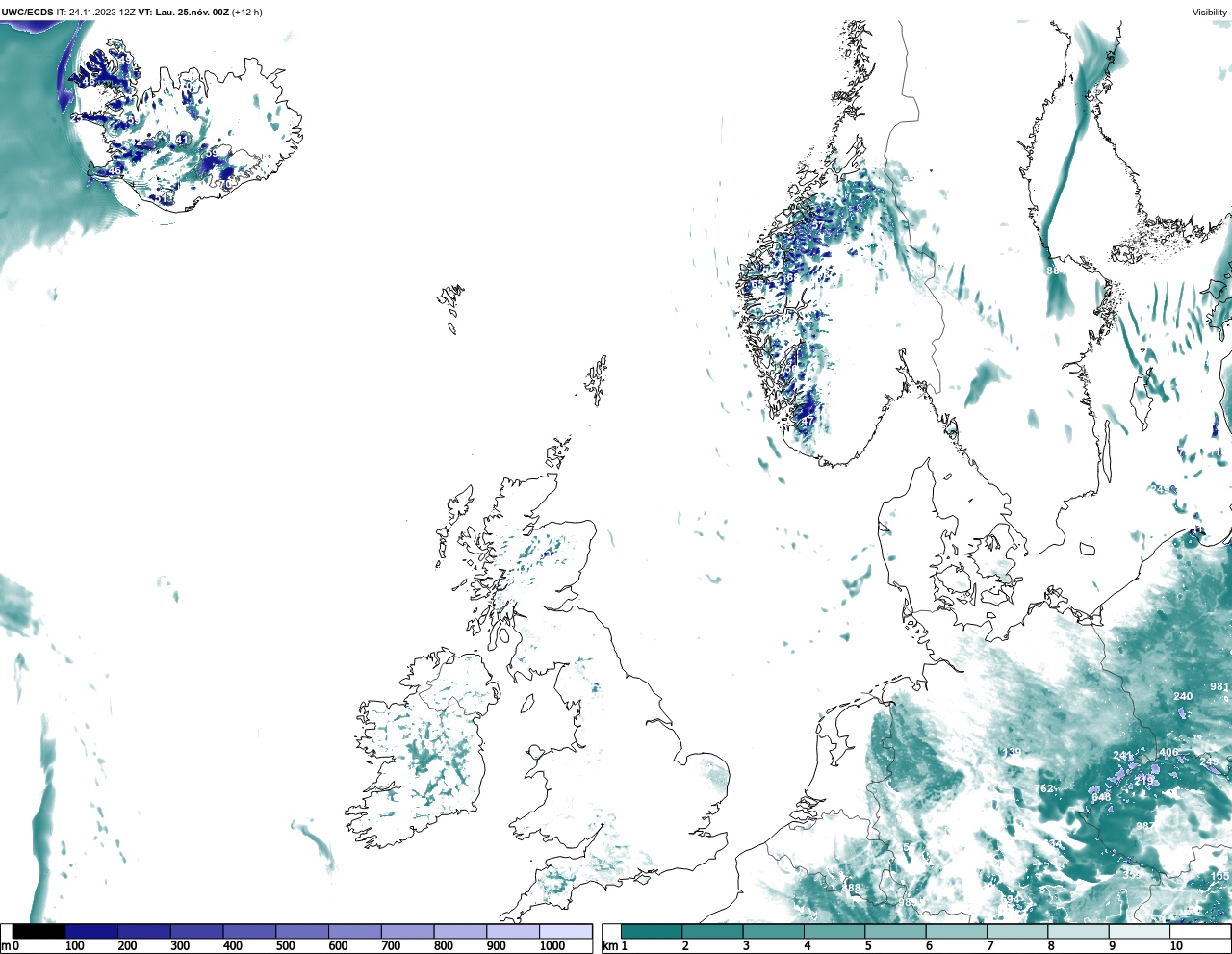Click the 'UWC/ECDS' title text
The height and width of the screenshot is (954, 1232).
28,12
